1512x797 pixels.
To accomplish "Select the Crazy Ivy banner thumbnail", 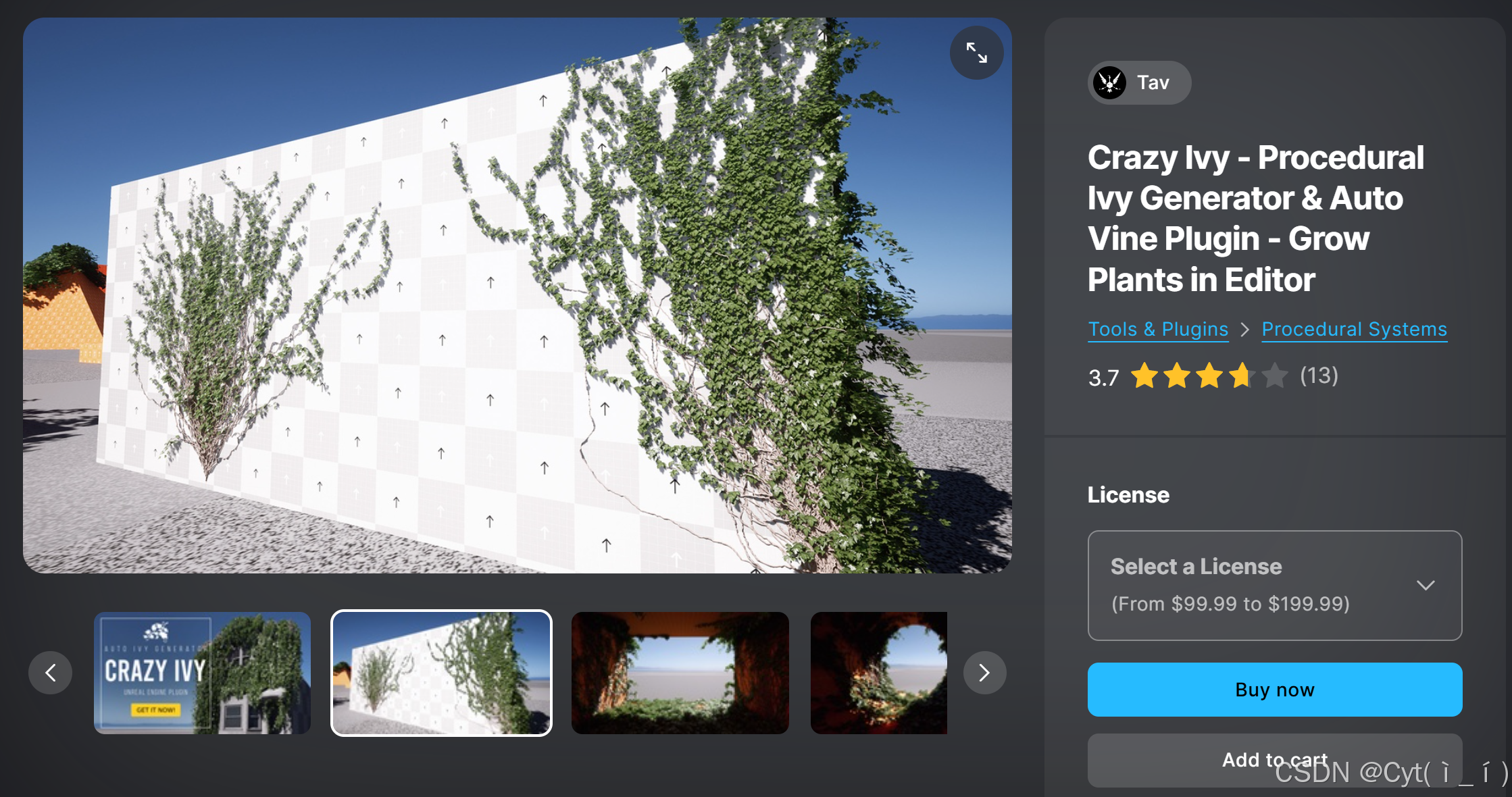I will click(202, 673).
